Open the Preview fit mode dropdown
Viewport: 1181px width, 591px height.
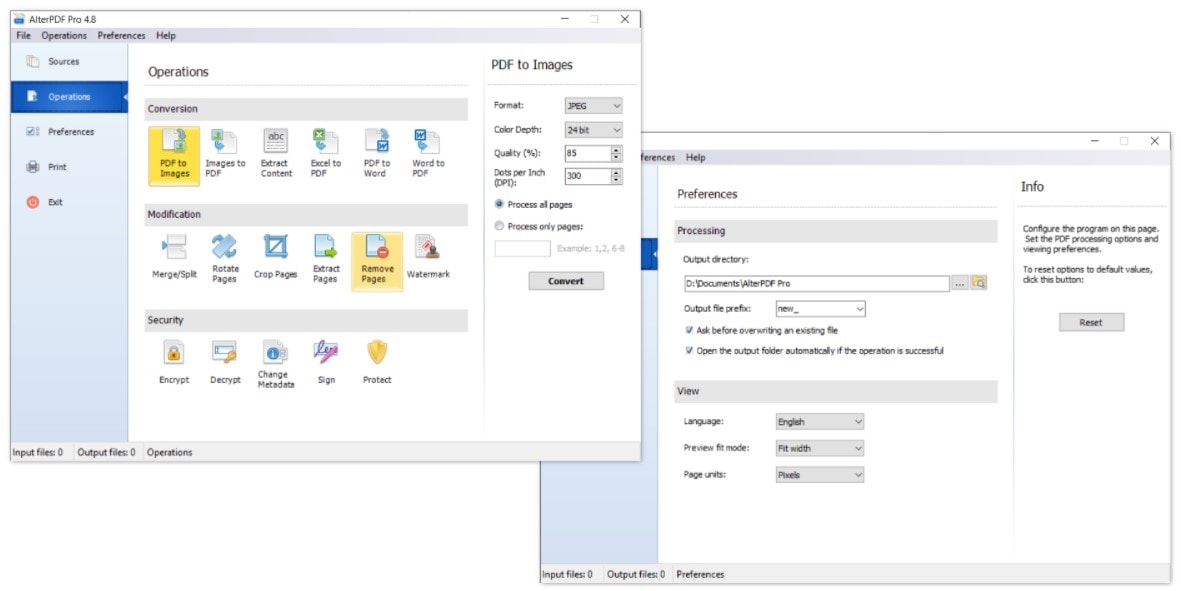[x=819, y=448]
